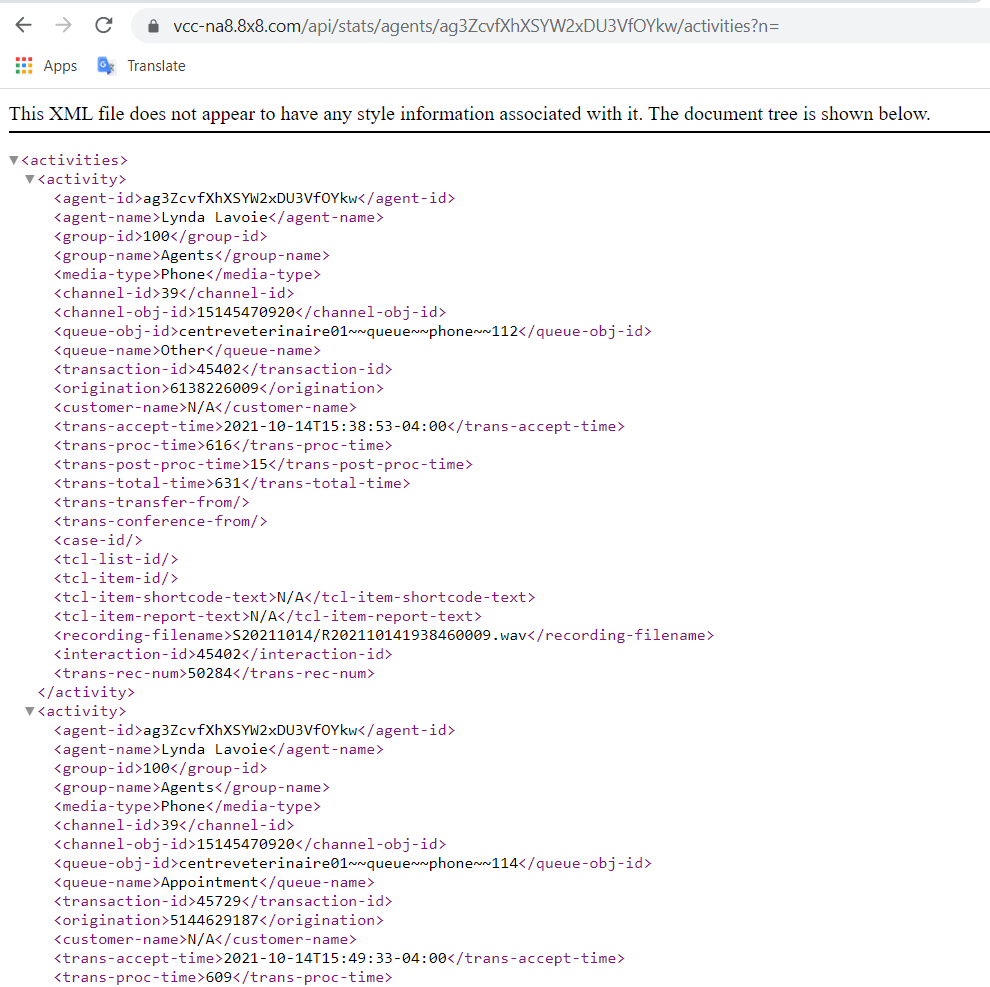Collapse the root activities node triangle
Viewport: 990px width, 987px height.
click(x=14, y=160)
